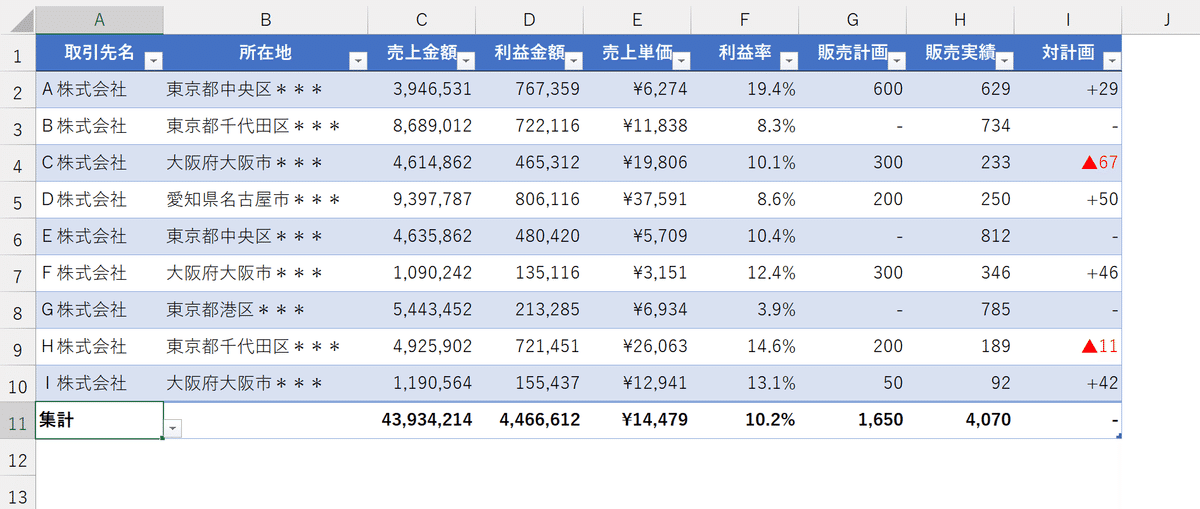This screenshot has height=509, width=1200.
Task: Select column B header
Action: 265,19
